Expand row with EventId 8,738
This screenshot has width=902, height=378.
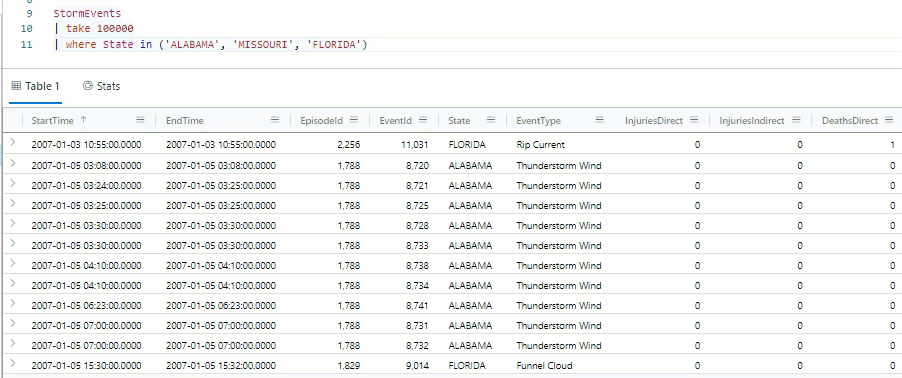click(13, 265)
